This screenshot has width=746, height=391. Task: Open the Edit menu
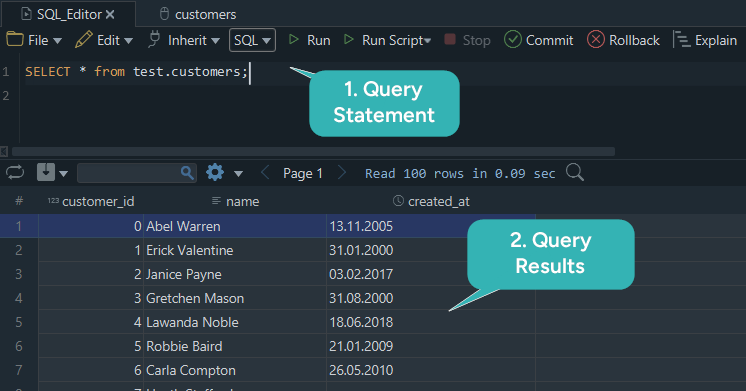[x=104, y=40]
